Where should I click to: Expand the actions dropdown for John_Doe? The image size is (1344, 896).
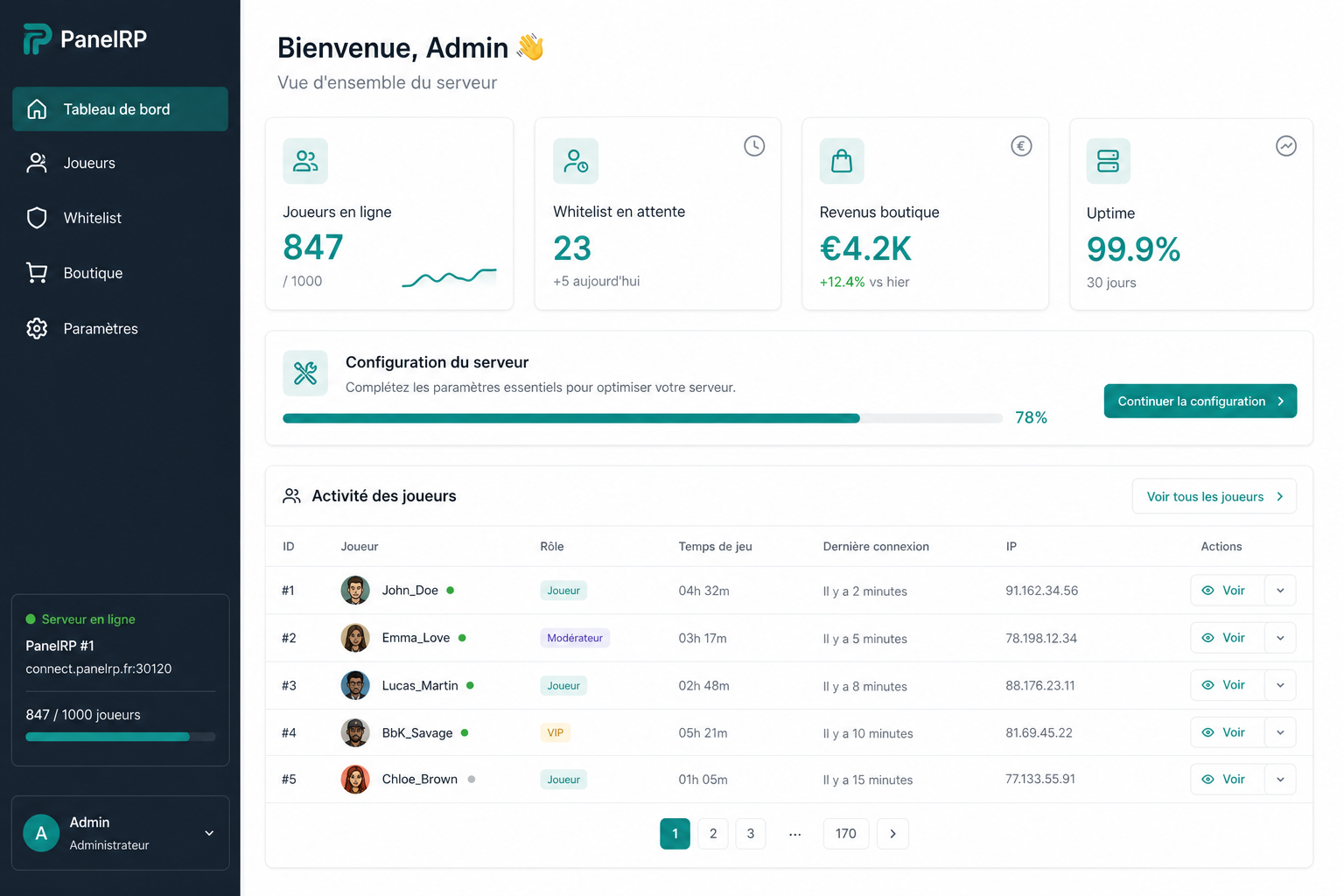1280,591
